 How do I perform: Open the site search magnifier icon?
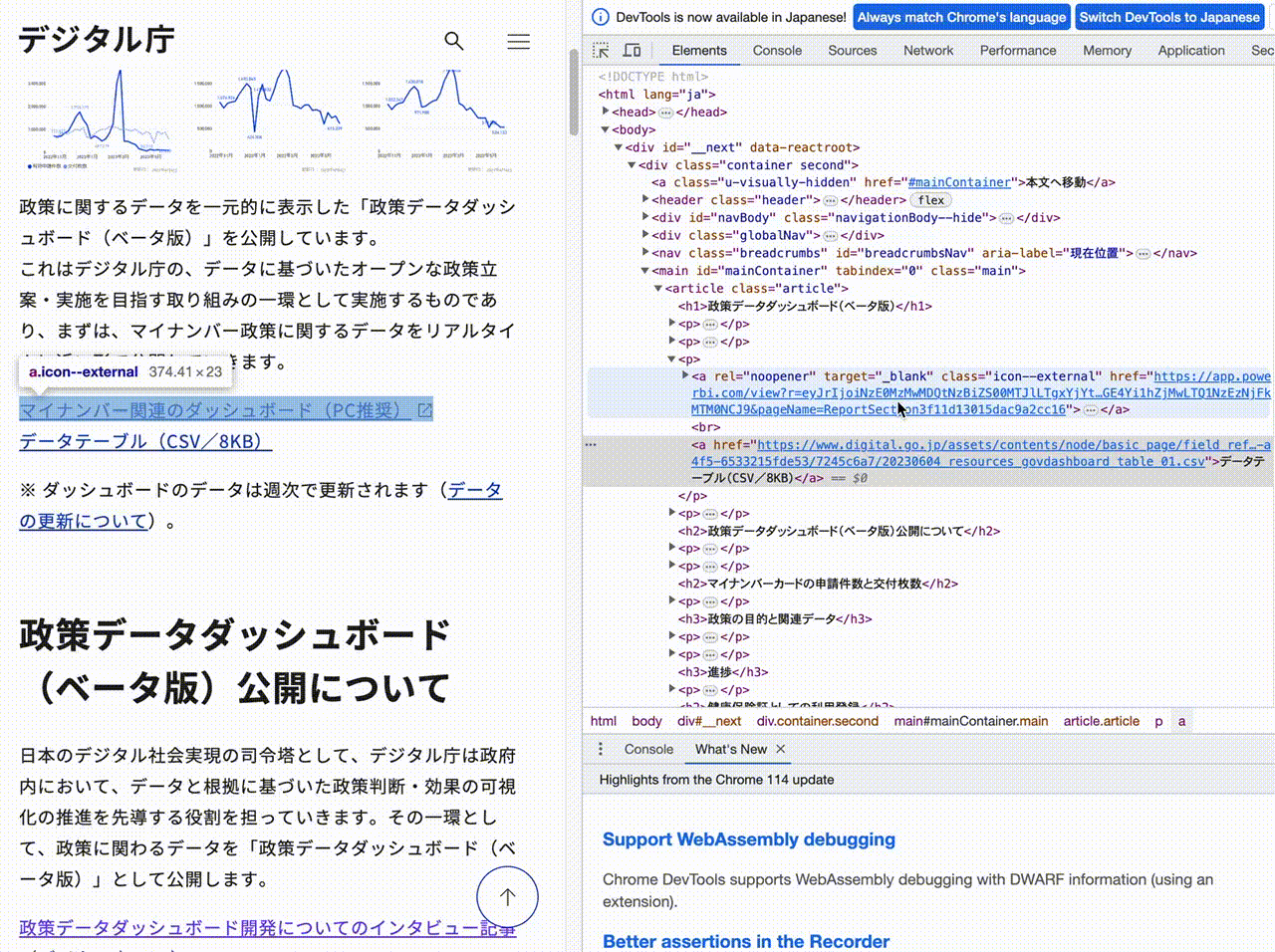tap(454, 41)
